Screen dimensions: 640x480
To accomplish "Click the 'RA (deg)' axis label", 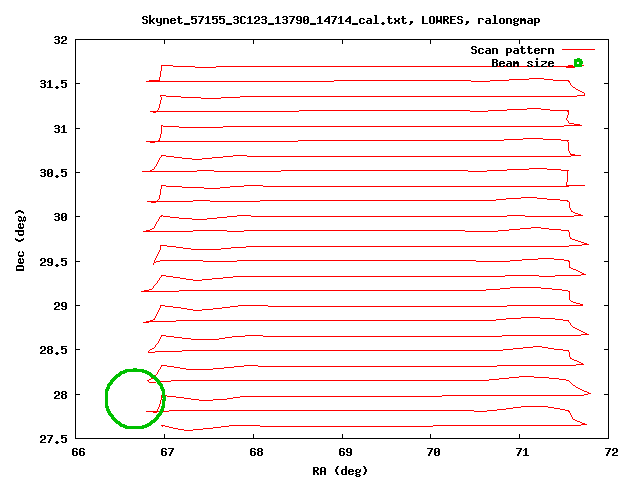I will (x=340, y=471).
